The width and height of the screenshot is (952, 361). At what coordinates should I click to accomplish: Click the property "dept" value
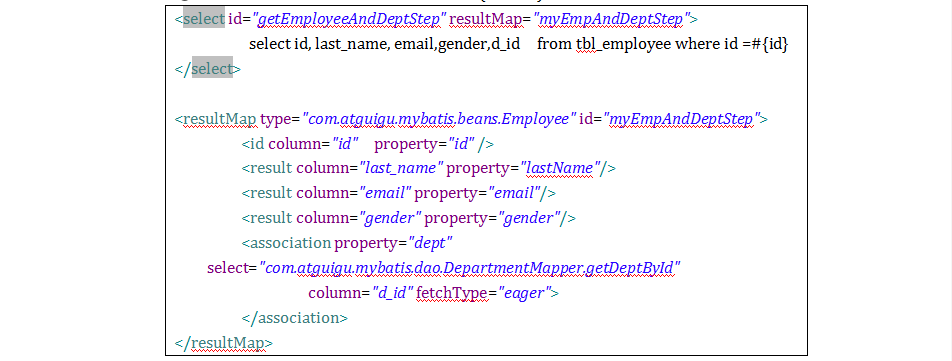(x=431, y=243)
